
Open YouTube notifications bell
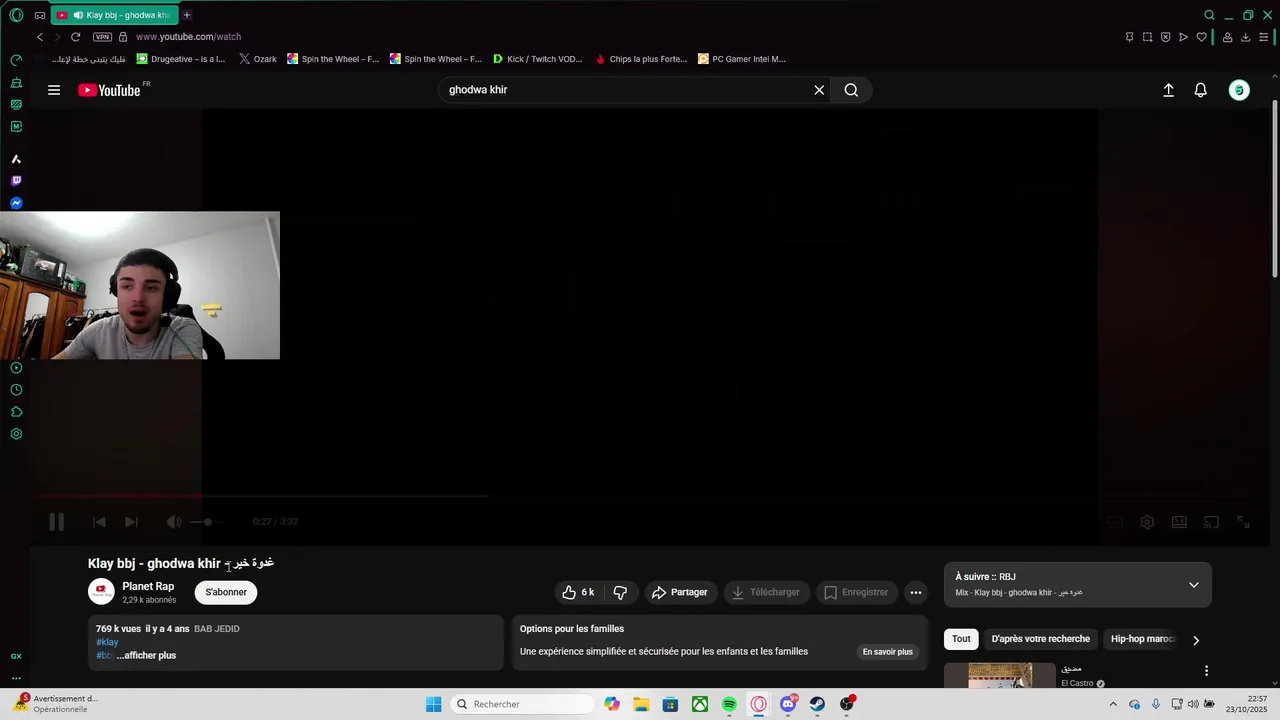[1201, 90]
